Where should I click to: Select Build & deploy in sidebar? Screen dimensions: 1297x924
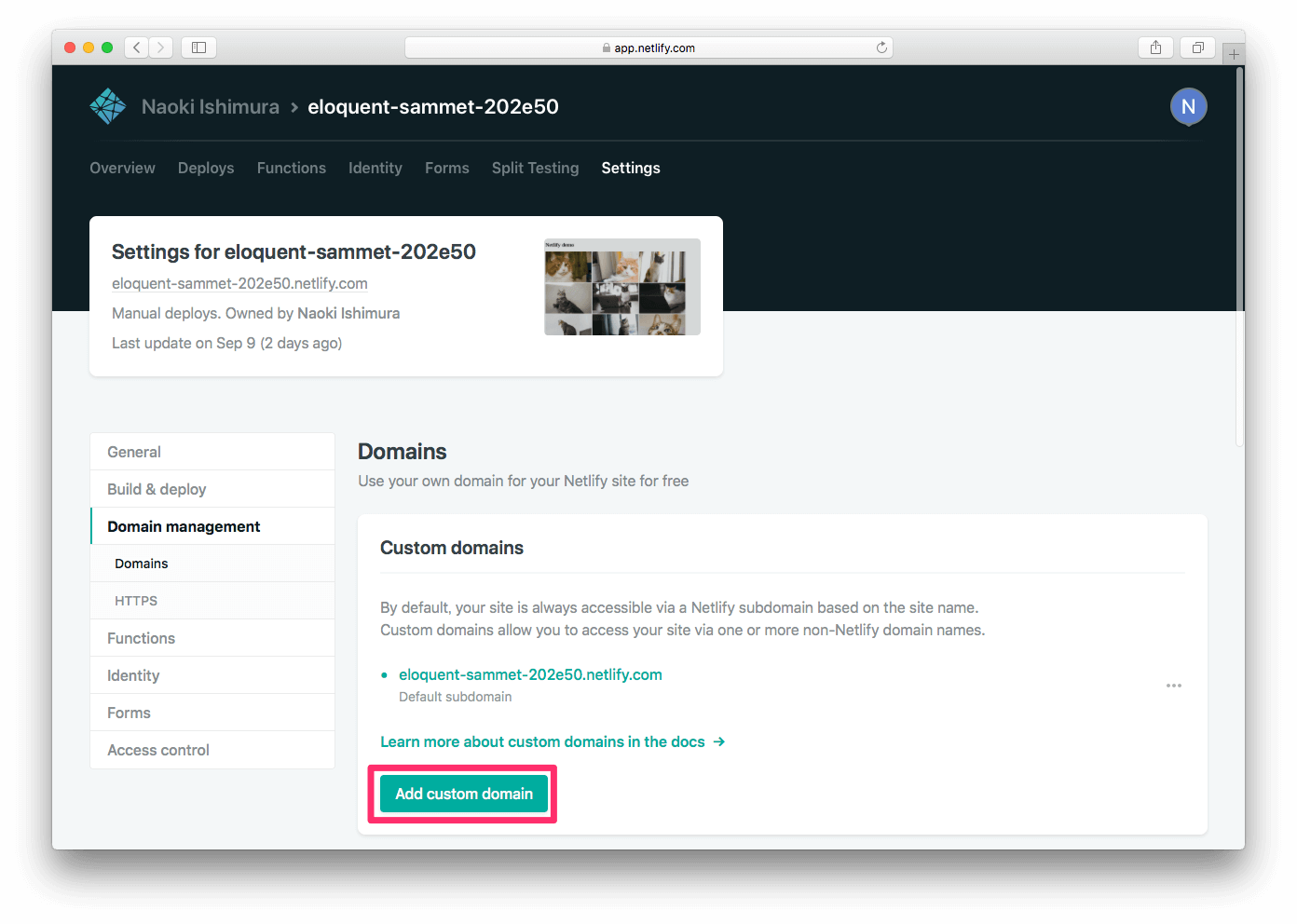pyautogui.click(x=212, y=489)
